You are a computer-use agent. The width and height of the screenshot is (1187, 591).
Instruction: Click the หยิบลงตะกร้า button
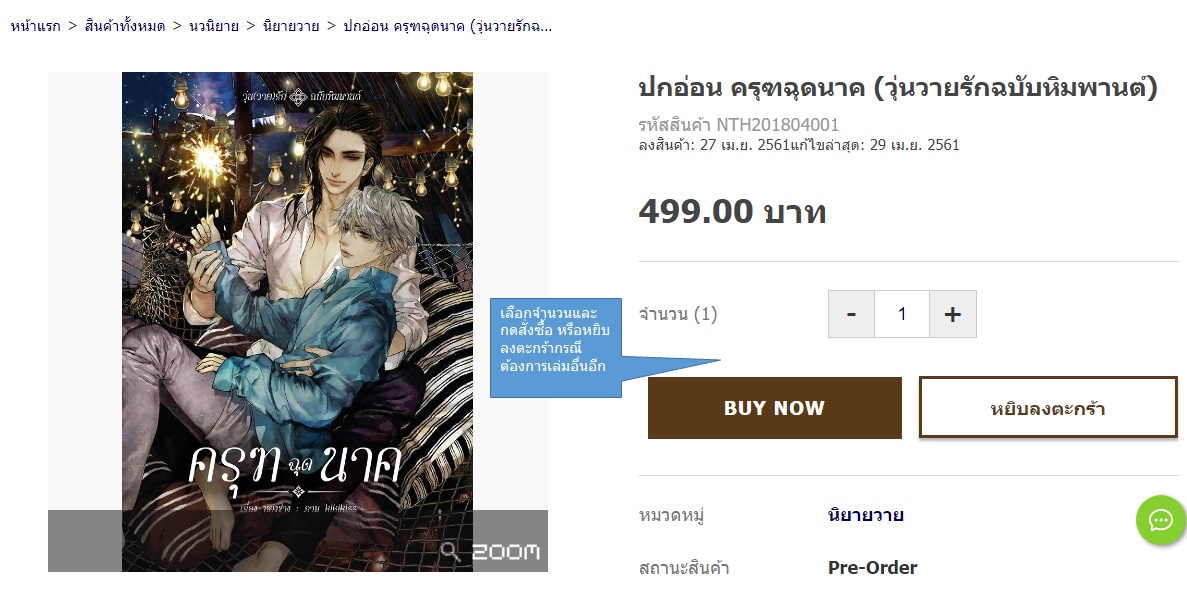click(x=1048, y=408)
